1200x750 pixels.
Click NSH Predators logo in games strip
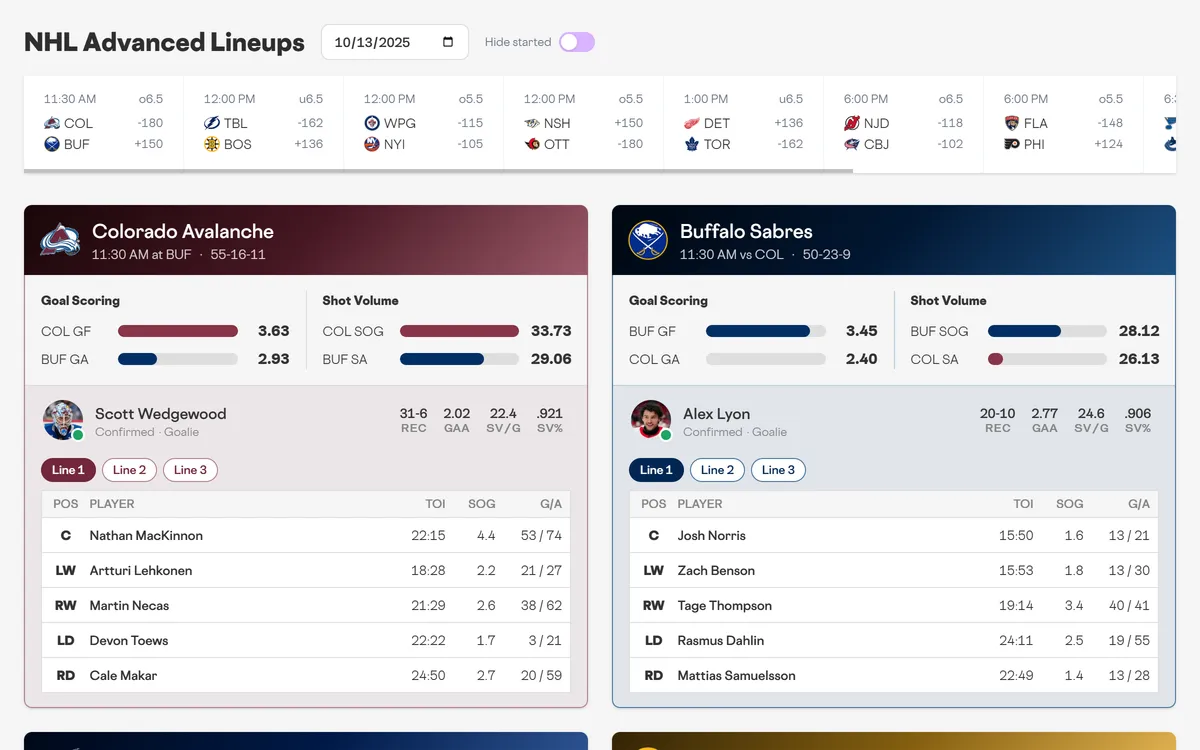coord(532,123)
